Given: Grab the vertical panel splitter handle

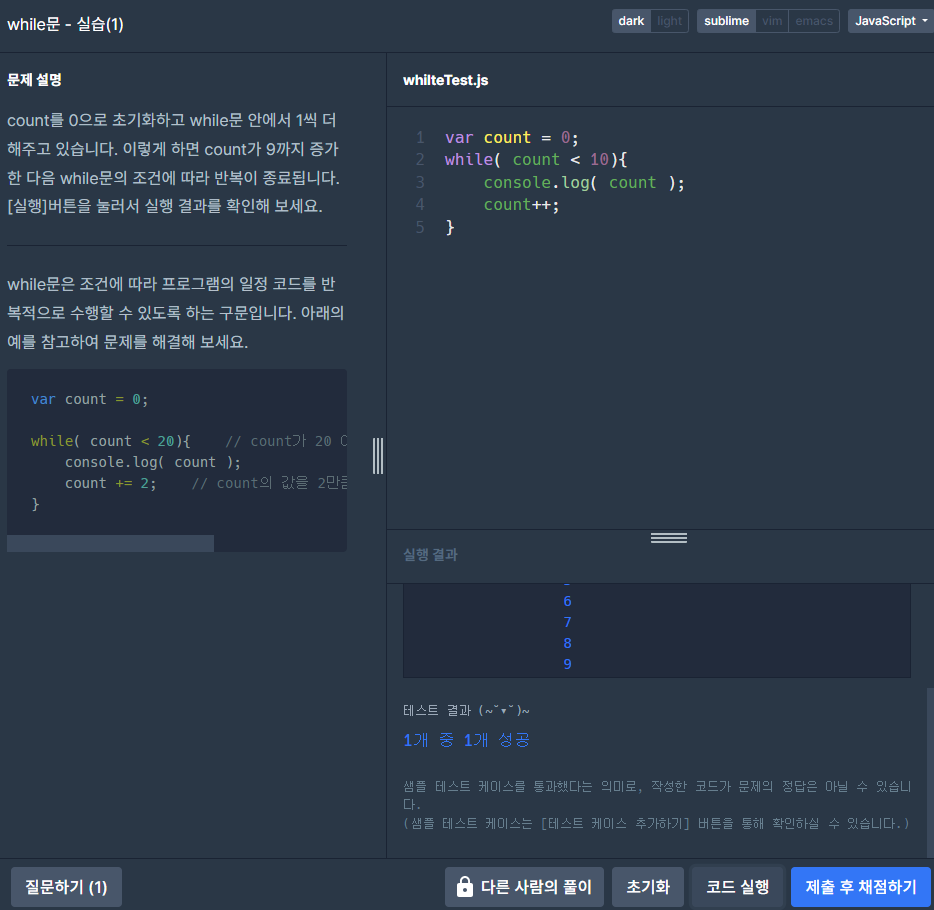Looking at the screenshot, I should coord(378,456).
